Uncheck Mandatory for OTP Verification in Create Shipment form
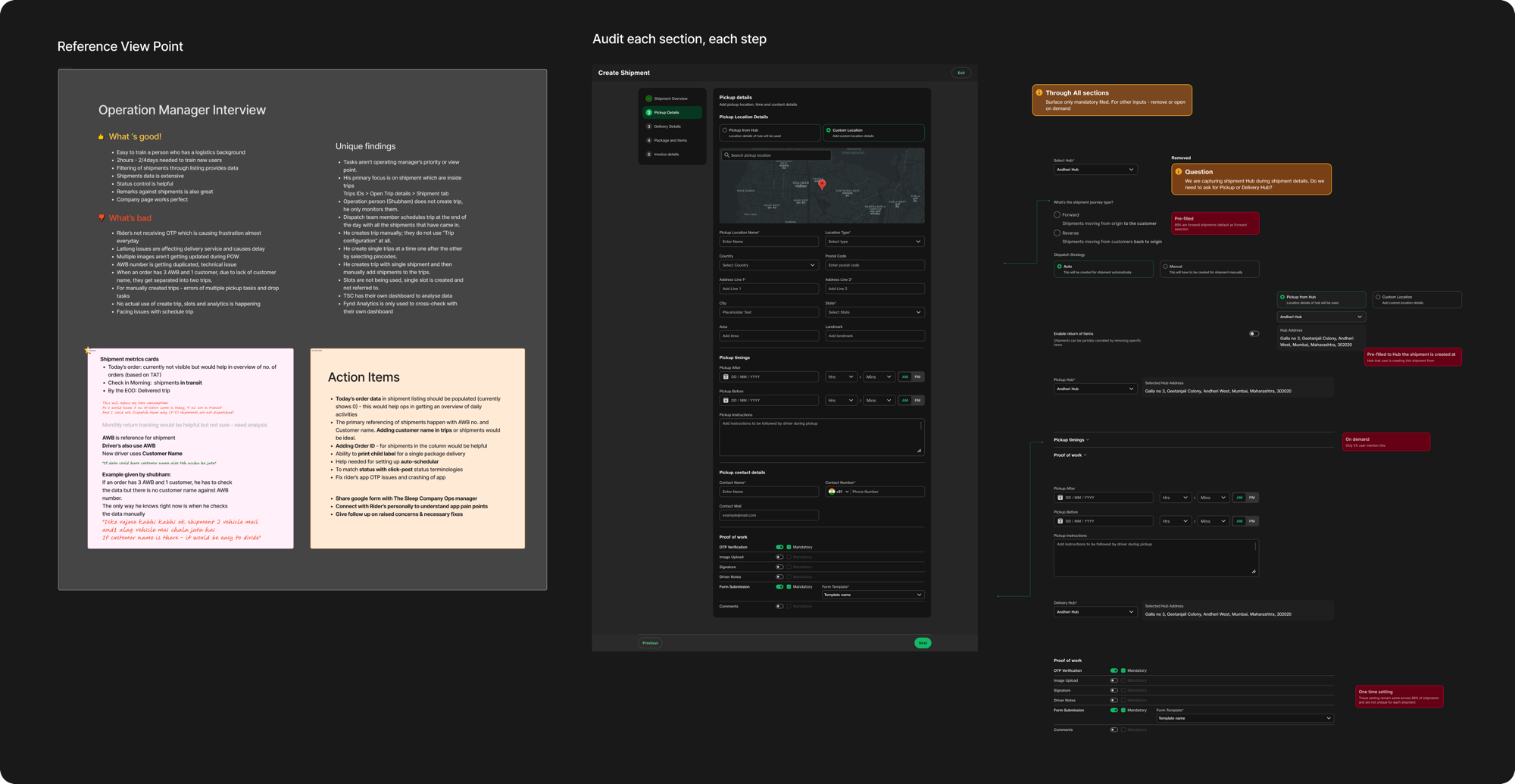Image resolution: width=1515 pixels, height=784 pixels. point(789,547)
